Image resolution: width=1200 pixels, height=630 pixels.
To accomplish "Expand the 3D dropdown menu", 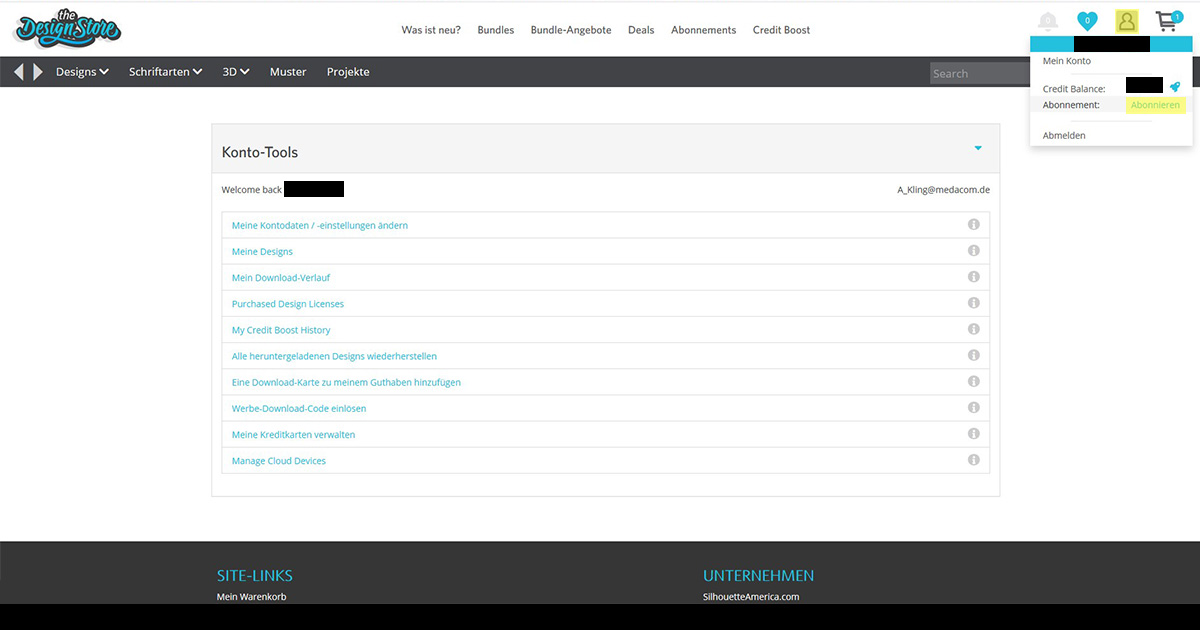I will (236, 72).
